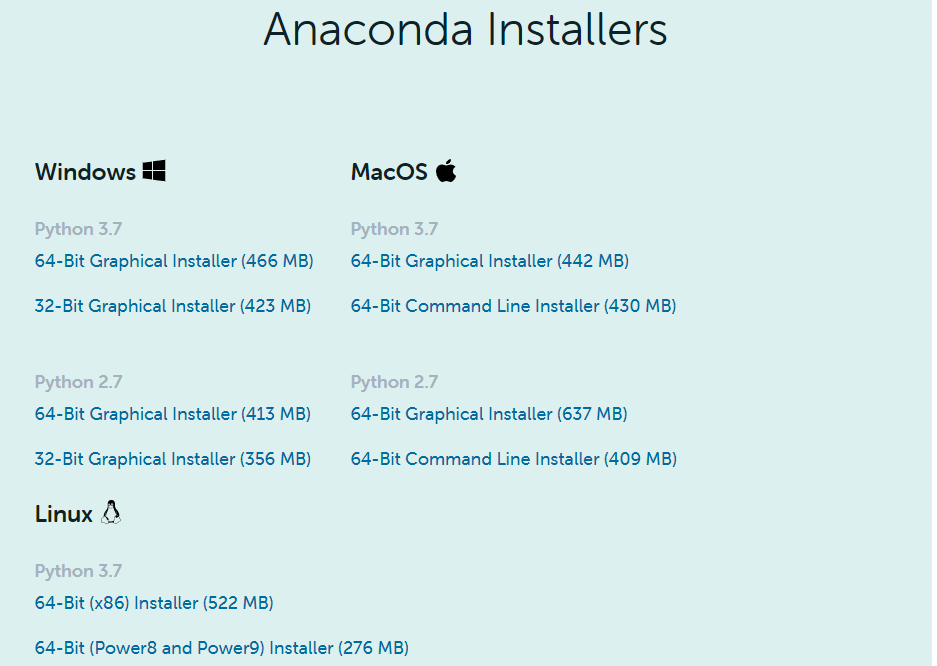
Task: Click the Linux penguin icon
Action: tap(111, 513)
